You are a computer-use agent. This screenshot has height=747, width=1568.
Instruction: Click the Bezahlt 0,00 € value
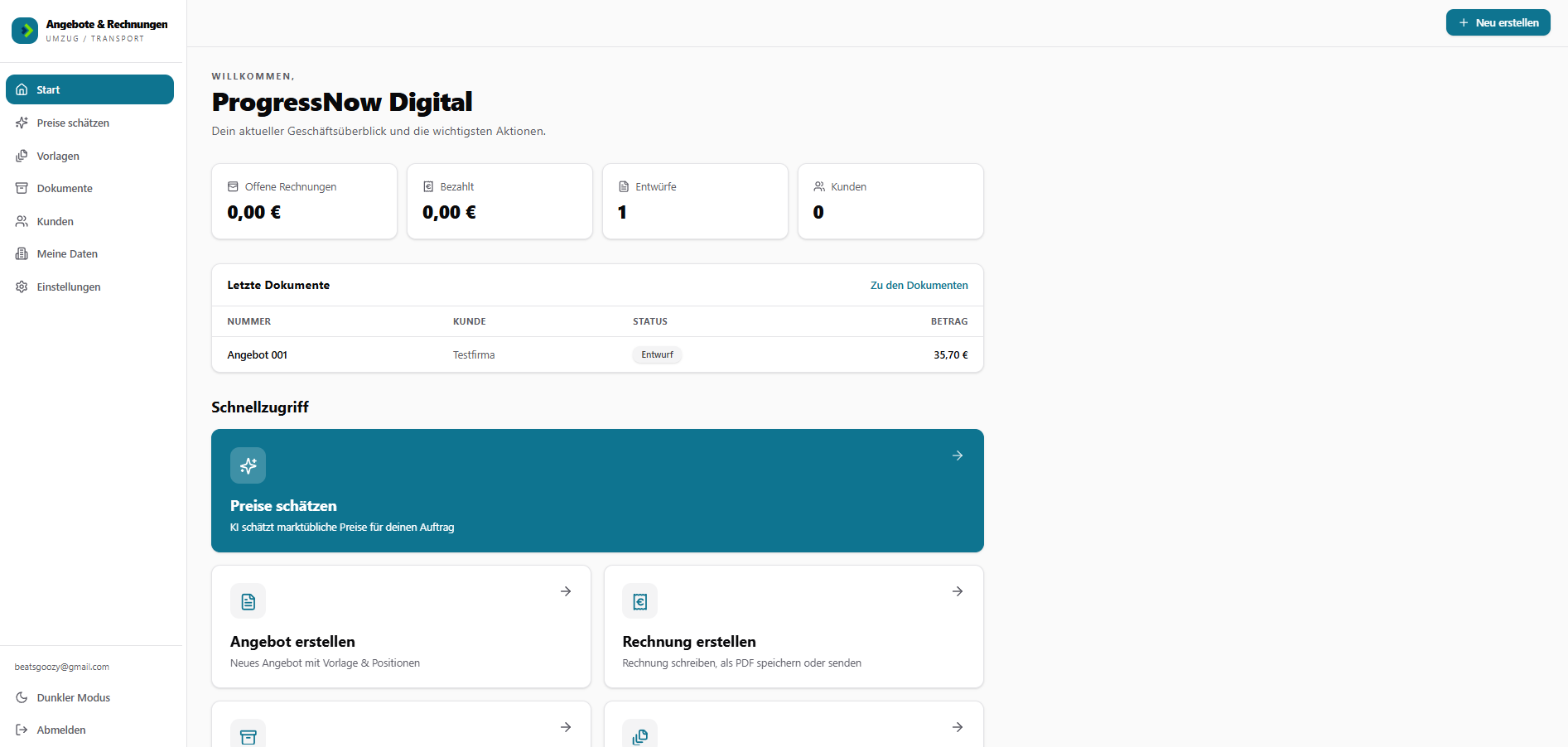(x=450, y=212)
